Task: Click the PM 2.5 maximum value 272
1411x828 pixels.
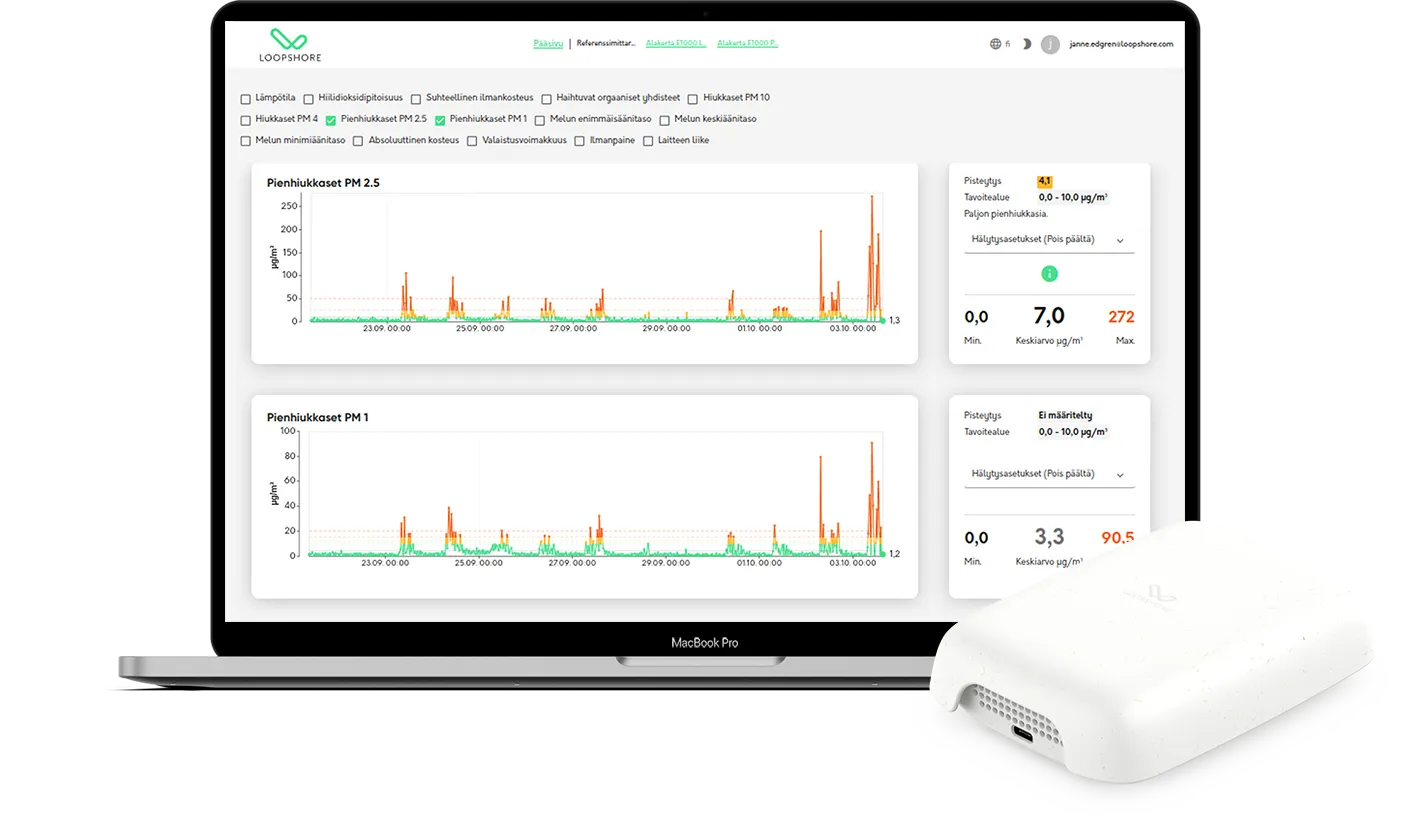Action: [1121, 317]
